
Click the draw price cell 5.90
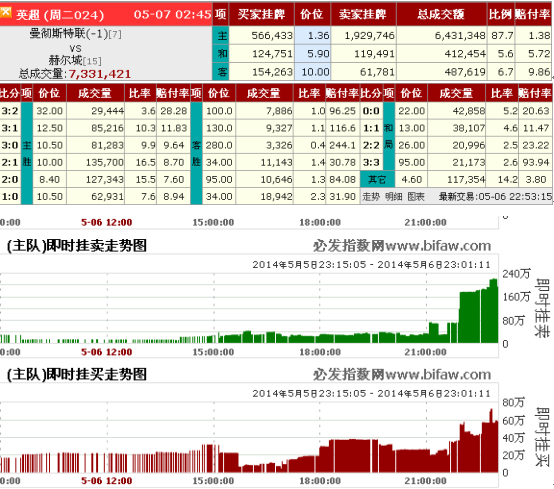point(313,54)
